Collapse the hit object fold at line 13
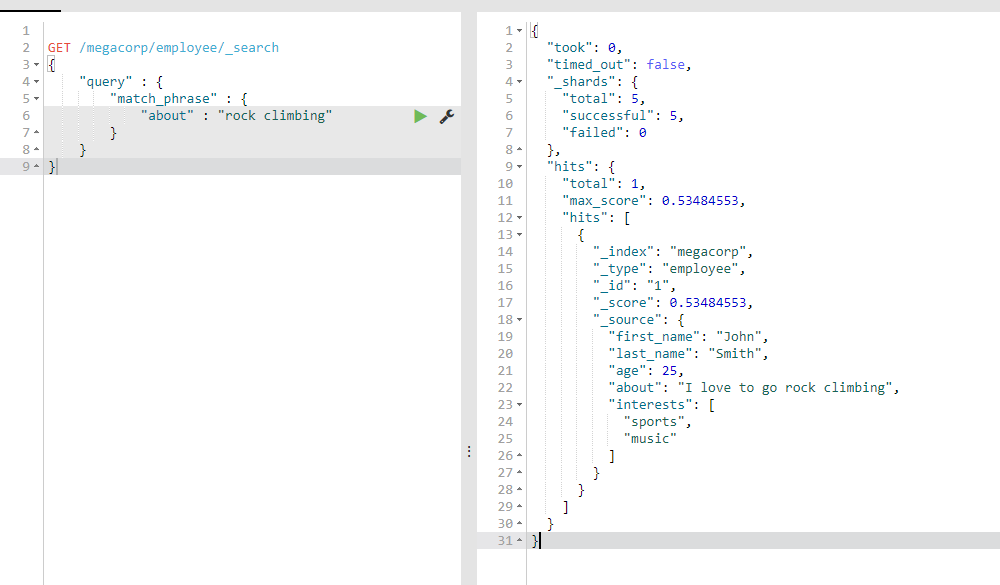This screenshot has height=585, width=1000. (519, 235)
